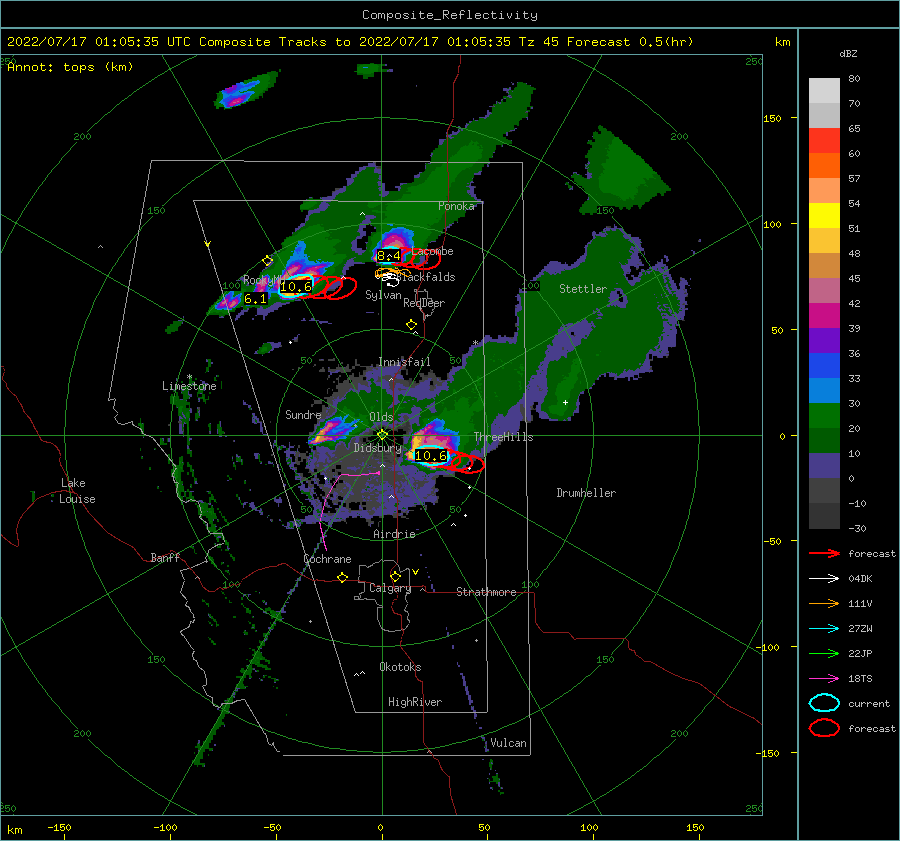The image size is (900, 841).
Task: Pick the magenta 39-42 dBZ swatch
Action: click(x=824, y=316)
